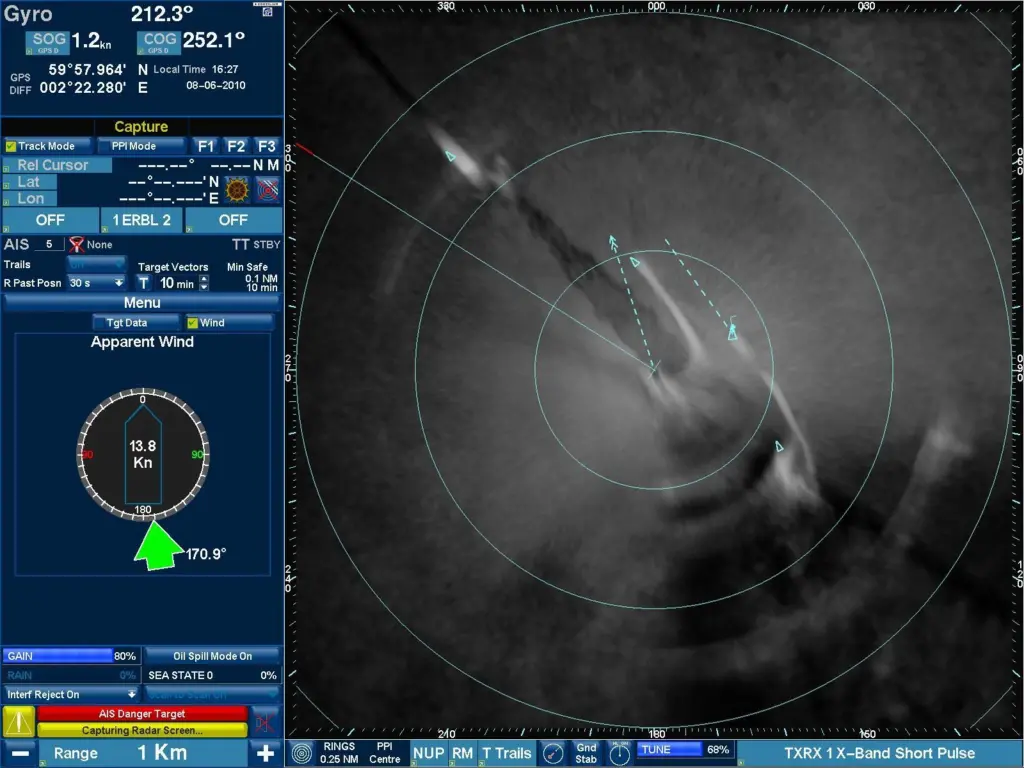Click the AIS count field showing 5
Screen dimensions: 1024x768
click(49, 244)
